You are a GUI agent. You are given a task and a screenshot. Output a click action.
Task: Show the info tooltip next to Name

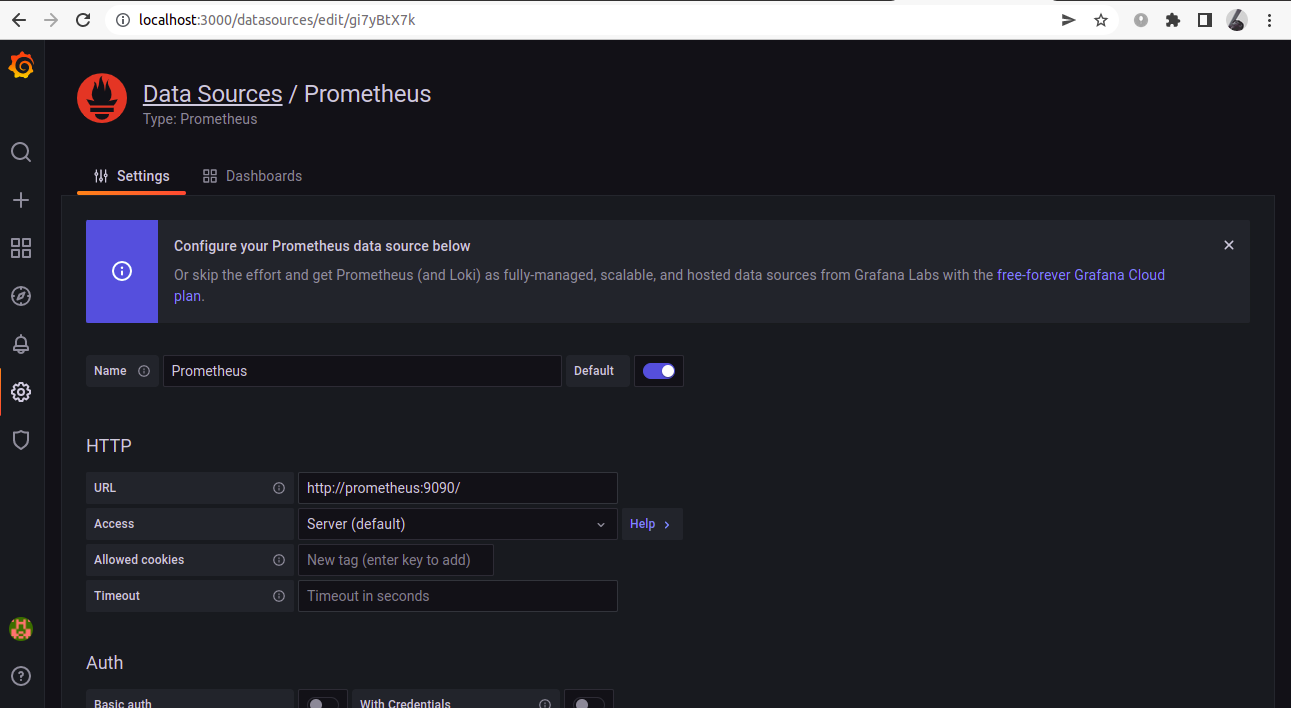click(144, 371)
